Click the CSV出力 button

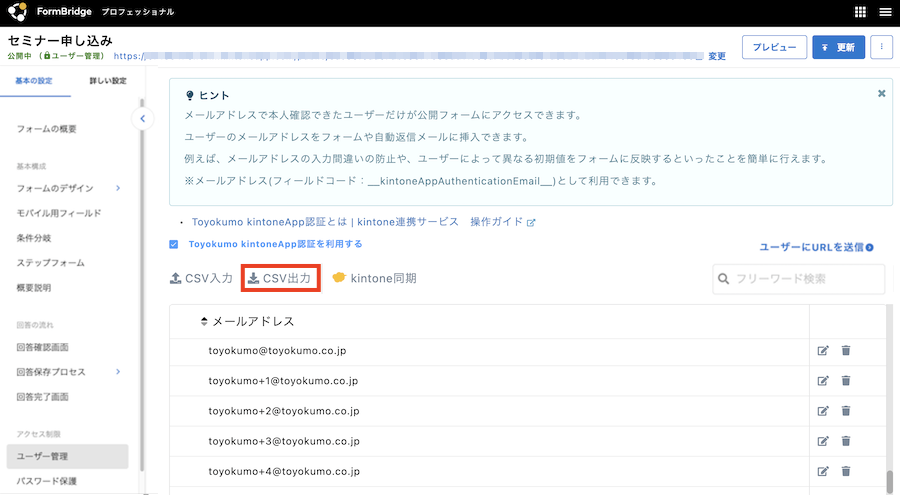280,278
